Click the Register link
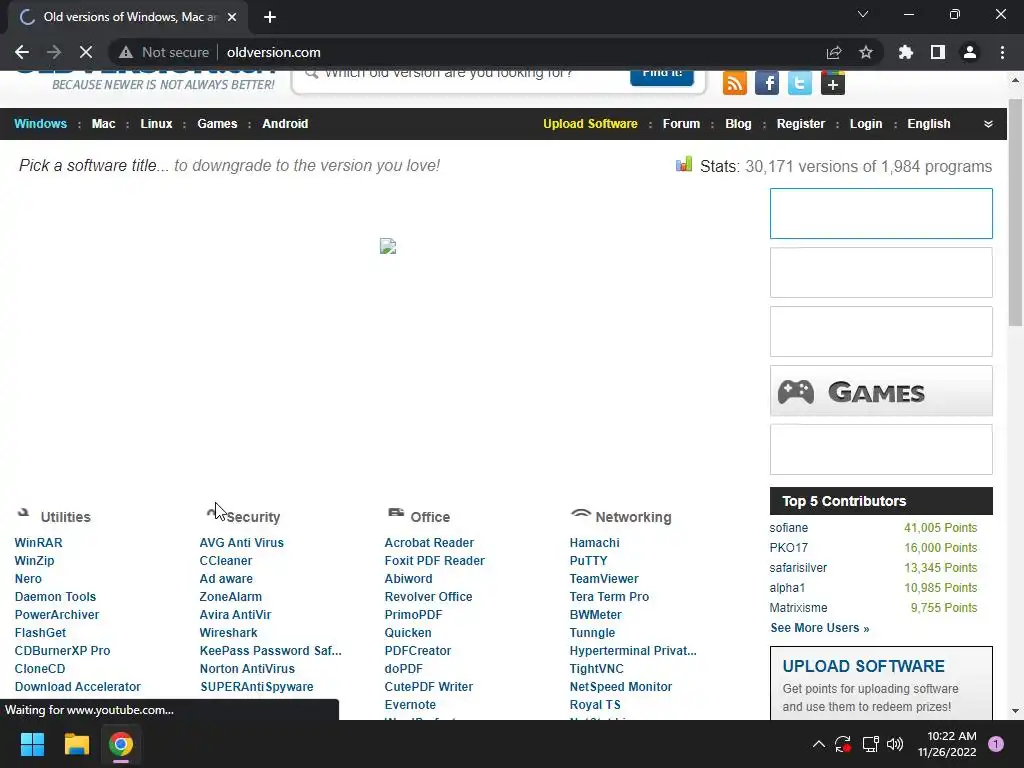This screenshot has height=768, width=1024. [x=801, y=123]
